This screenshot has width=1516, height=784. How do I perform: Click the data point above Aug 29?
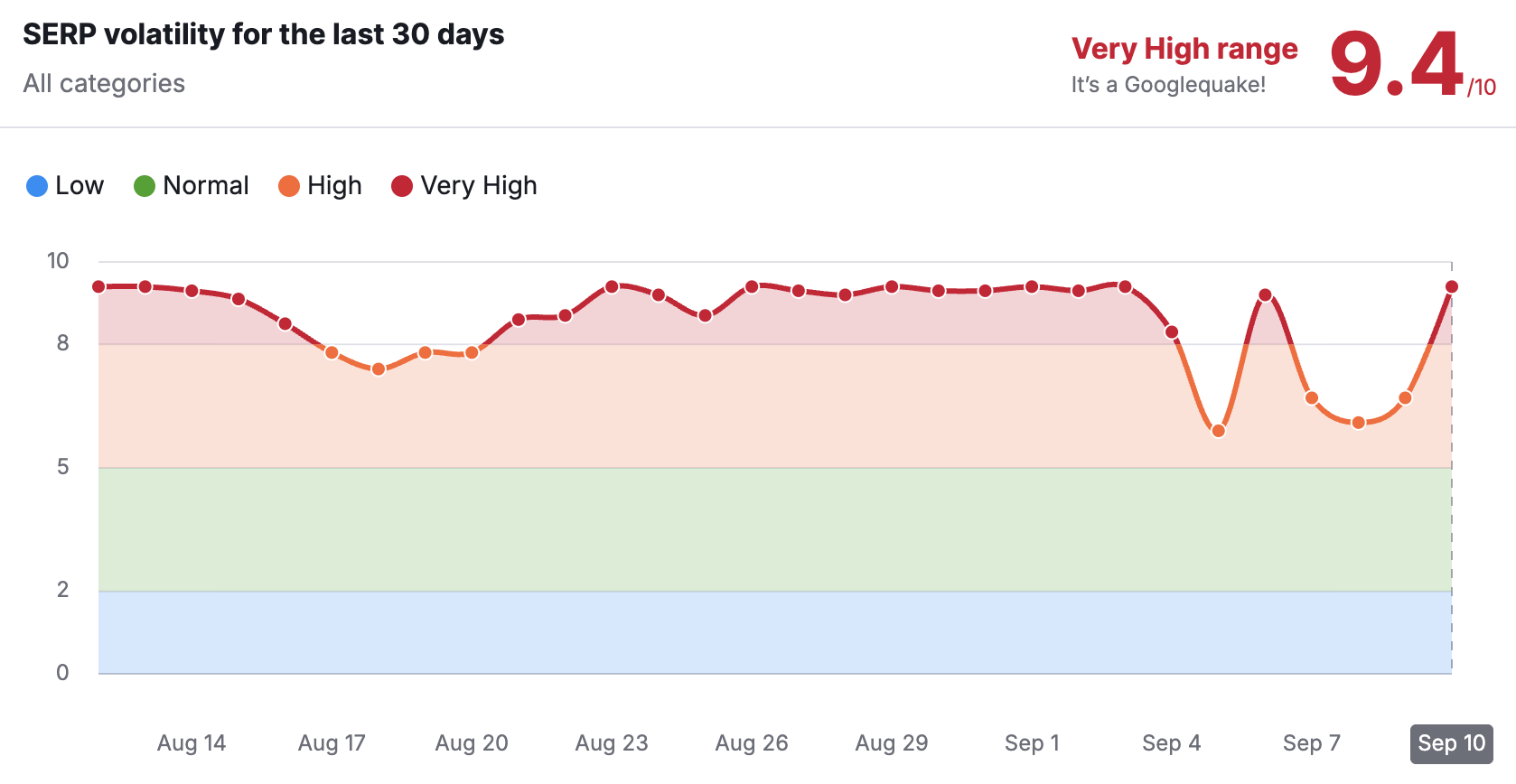(892, 286)
